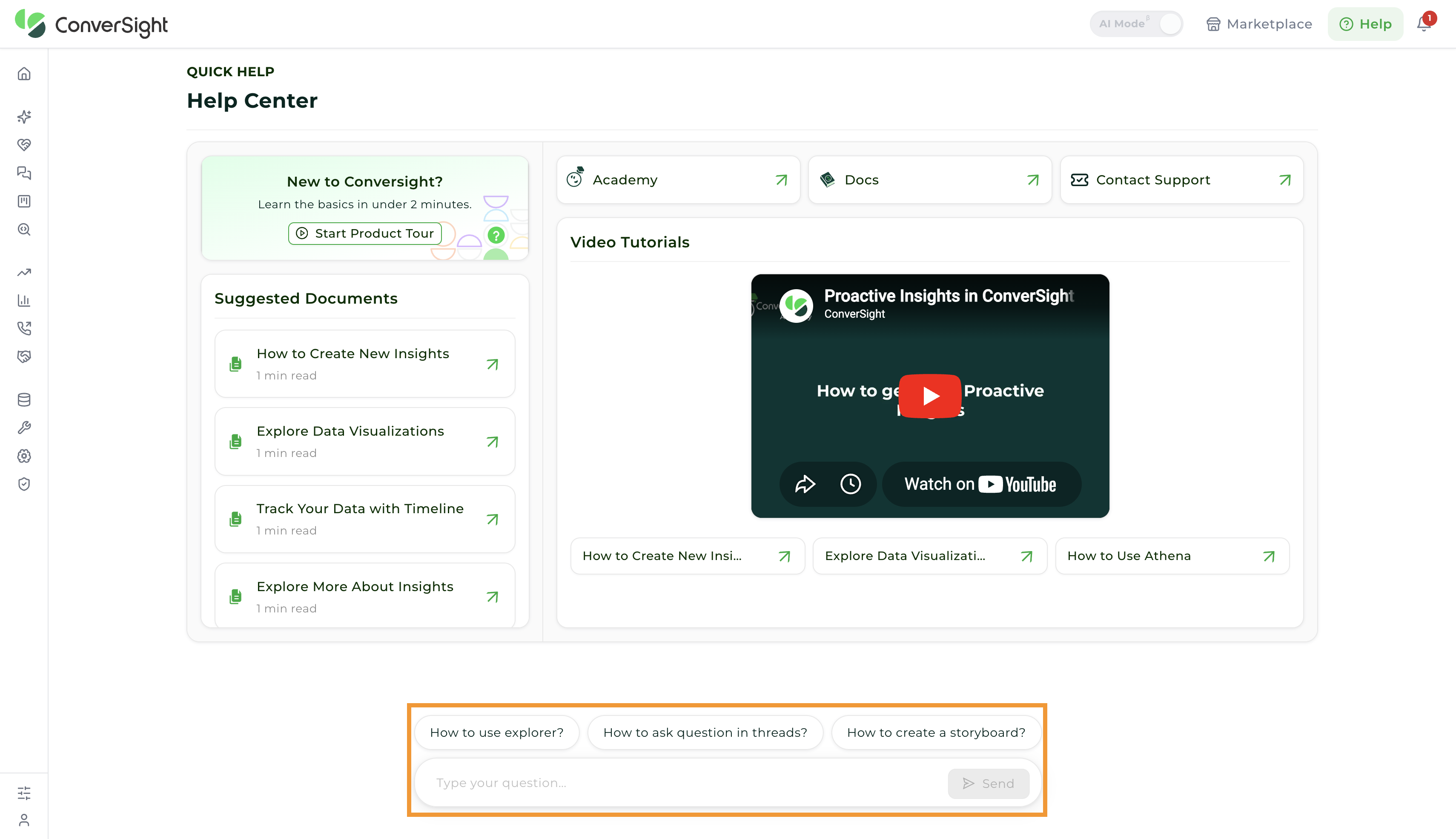Open the wrench tools sidebar icon

tap(23, 428)
